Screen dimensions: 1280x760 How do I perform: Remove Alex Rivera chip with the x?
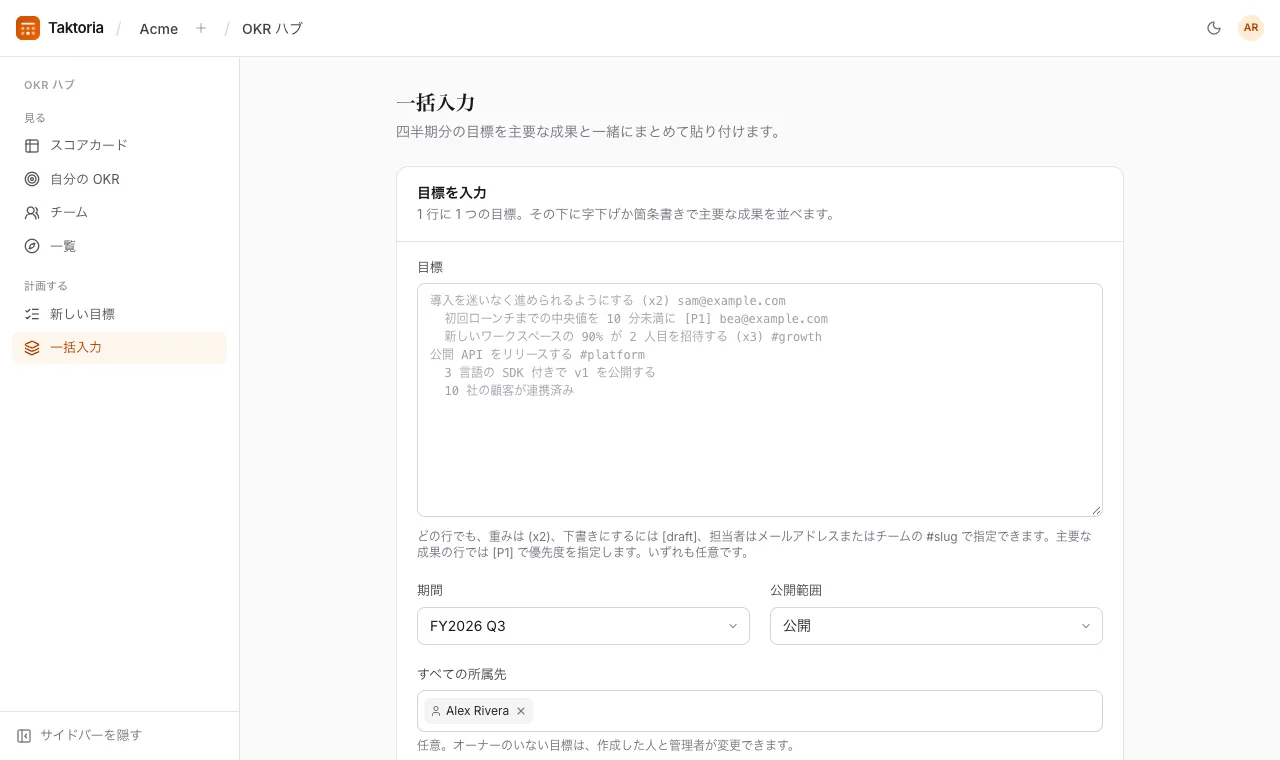(x=521, y=711)
